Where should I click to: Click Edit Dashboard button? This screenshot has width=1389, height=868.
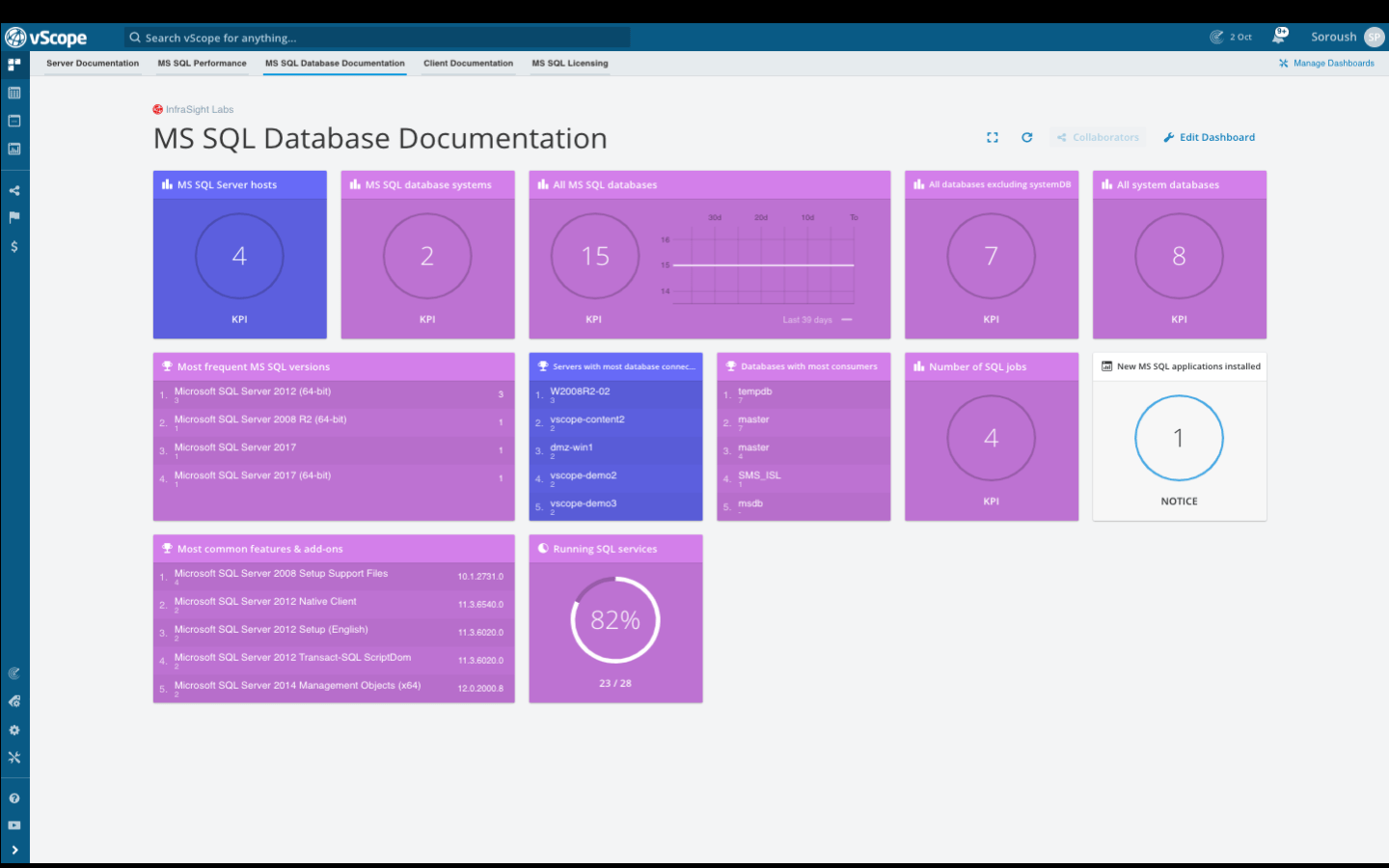[x=1210, y=137]
